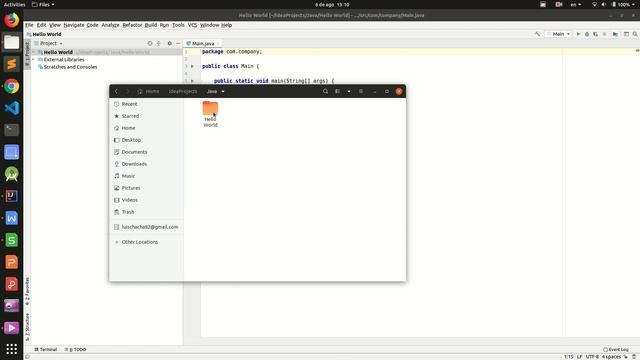The height and width of the screenshot is (360, 640).
Task: Click Run with Coverage icon in toolbar
Action: pos(596,34)
